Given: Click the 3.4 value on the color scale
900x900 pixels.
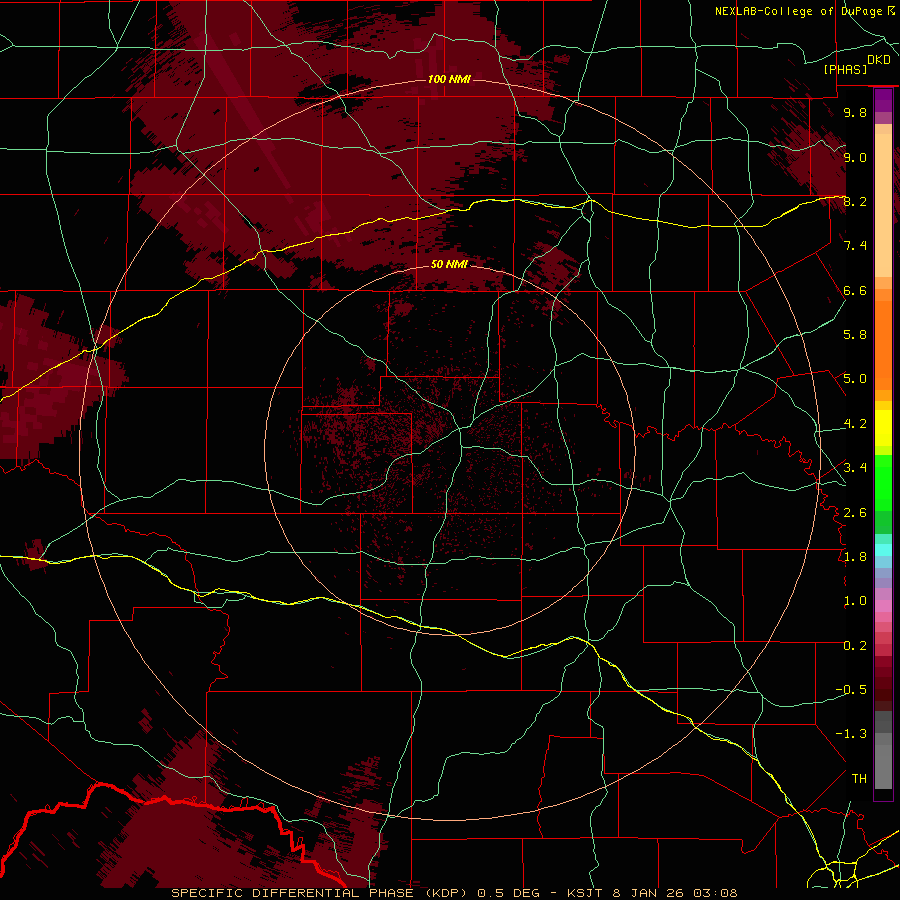Looking at the screenshot, I should coord(855,467).
